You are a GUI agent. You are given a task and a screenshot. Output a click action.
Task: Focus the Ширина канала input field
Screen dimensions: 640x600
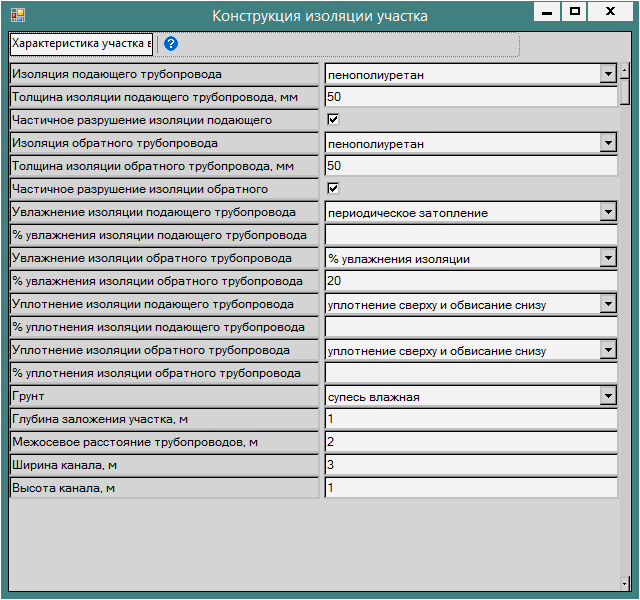click(x=470, y=466)
